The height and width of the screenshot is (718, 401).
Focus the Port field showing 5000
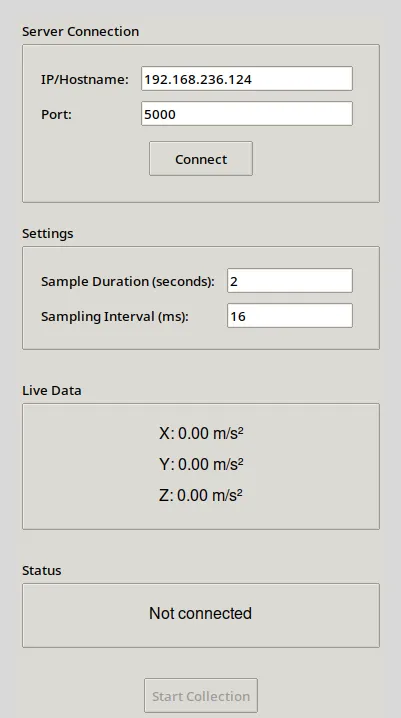coord(247,114)
